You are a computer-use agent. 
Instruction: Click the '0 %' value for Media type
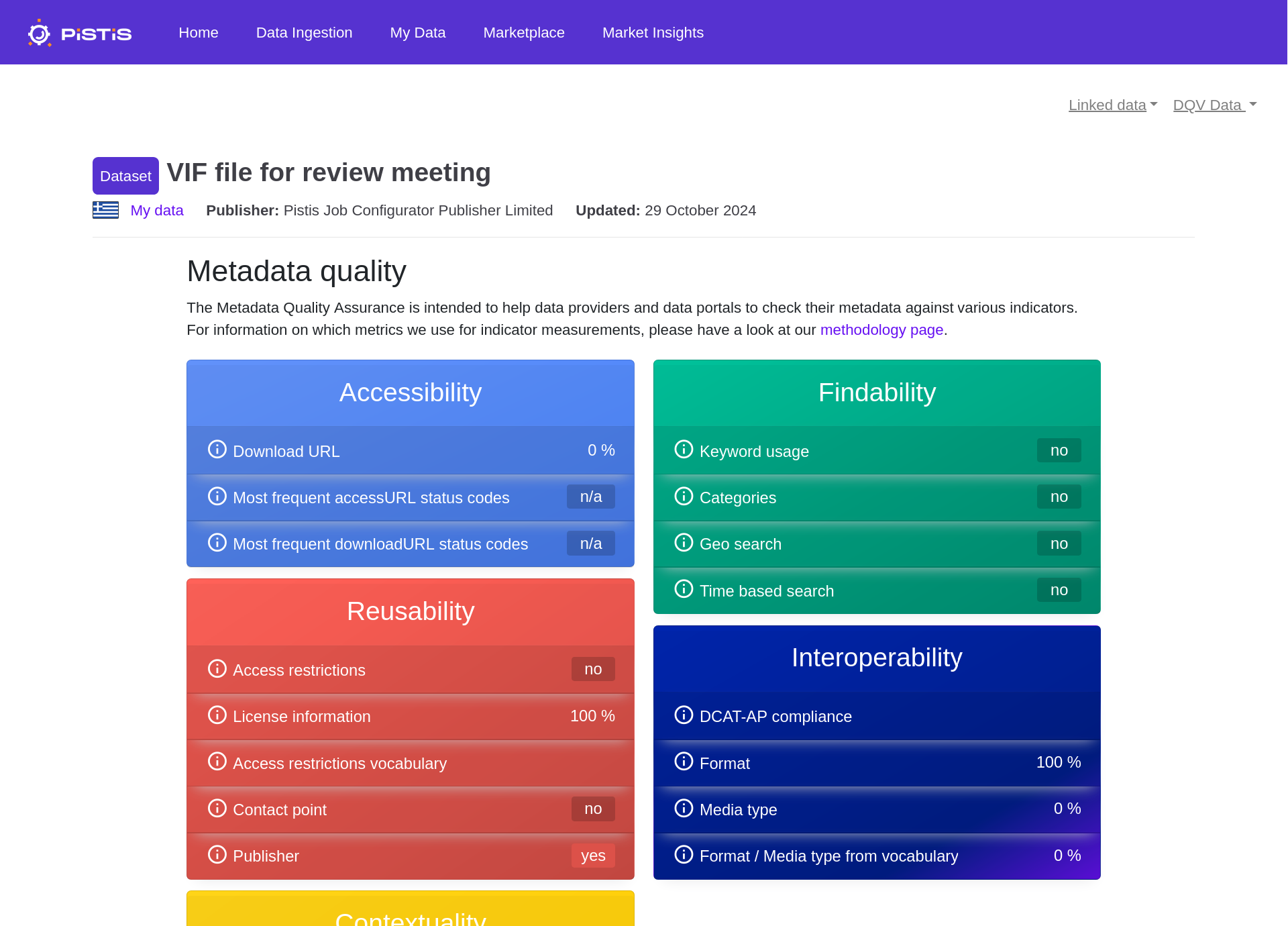(1067, 809)
